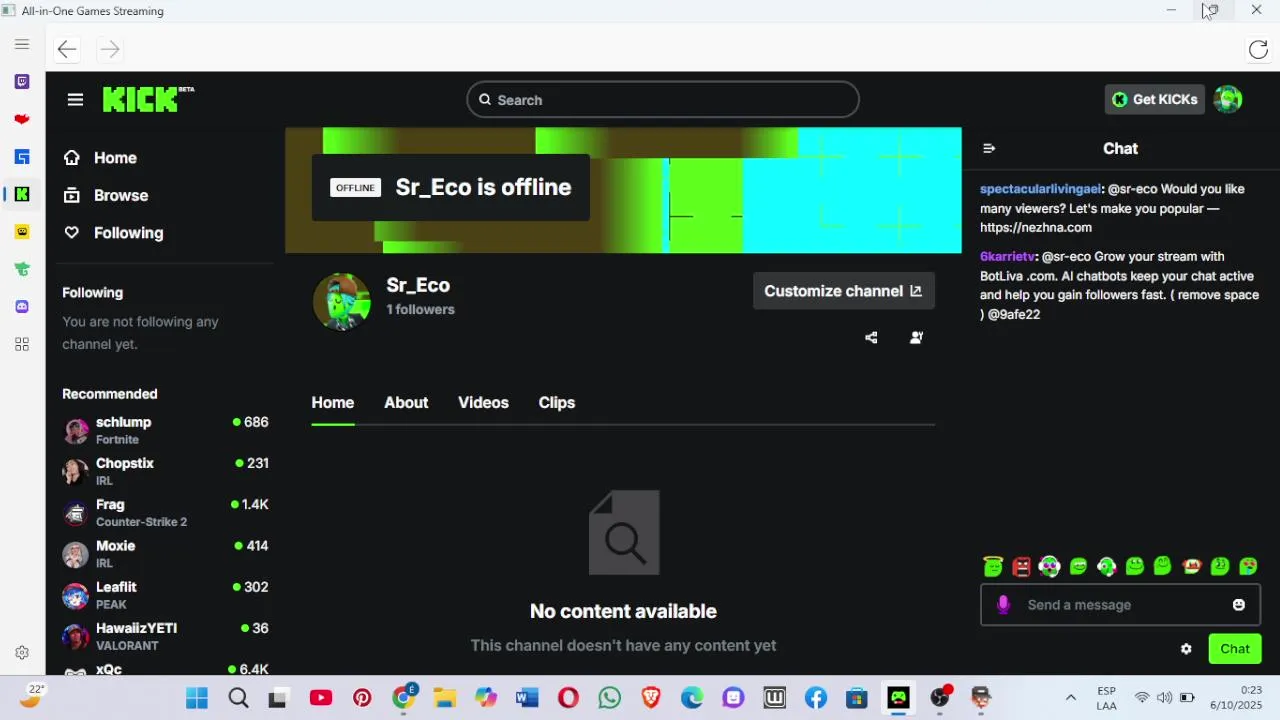The height and width of the screenshot is (720, 1280).
Task: Open YouTube from the taskbar
Action: (321, 698)
